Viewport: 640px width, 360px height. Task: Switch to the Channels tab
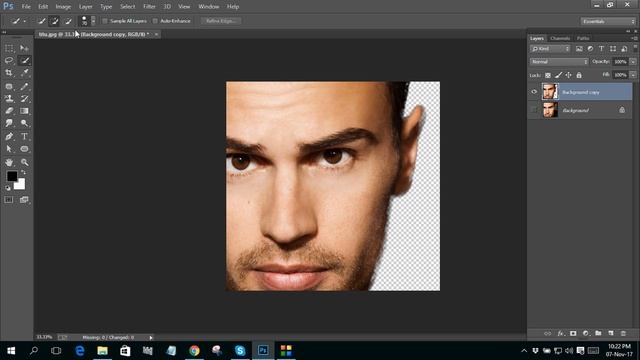tap(560, 38)
